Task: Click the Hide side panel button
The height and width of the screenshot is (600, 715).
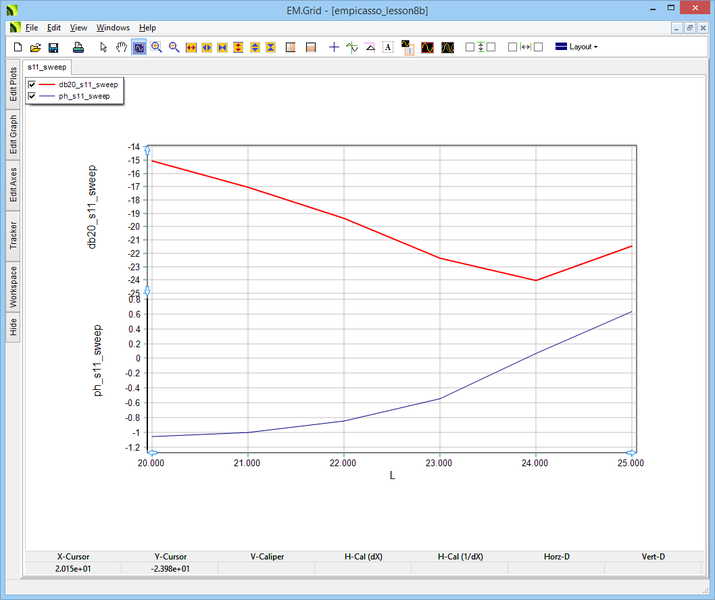Action: pos(13,326)
